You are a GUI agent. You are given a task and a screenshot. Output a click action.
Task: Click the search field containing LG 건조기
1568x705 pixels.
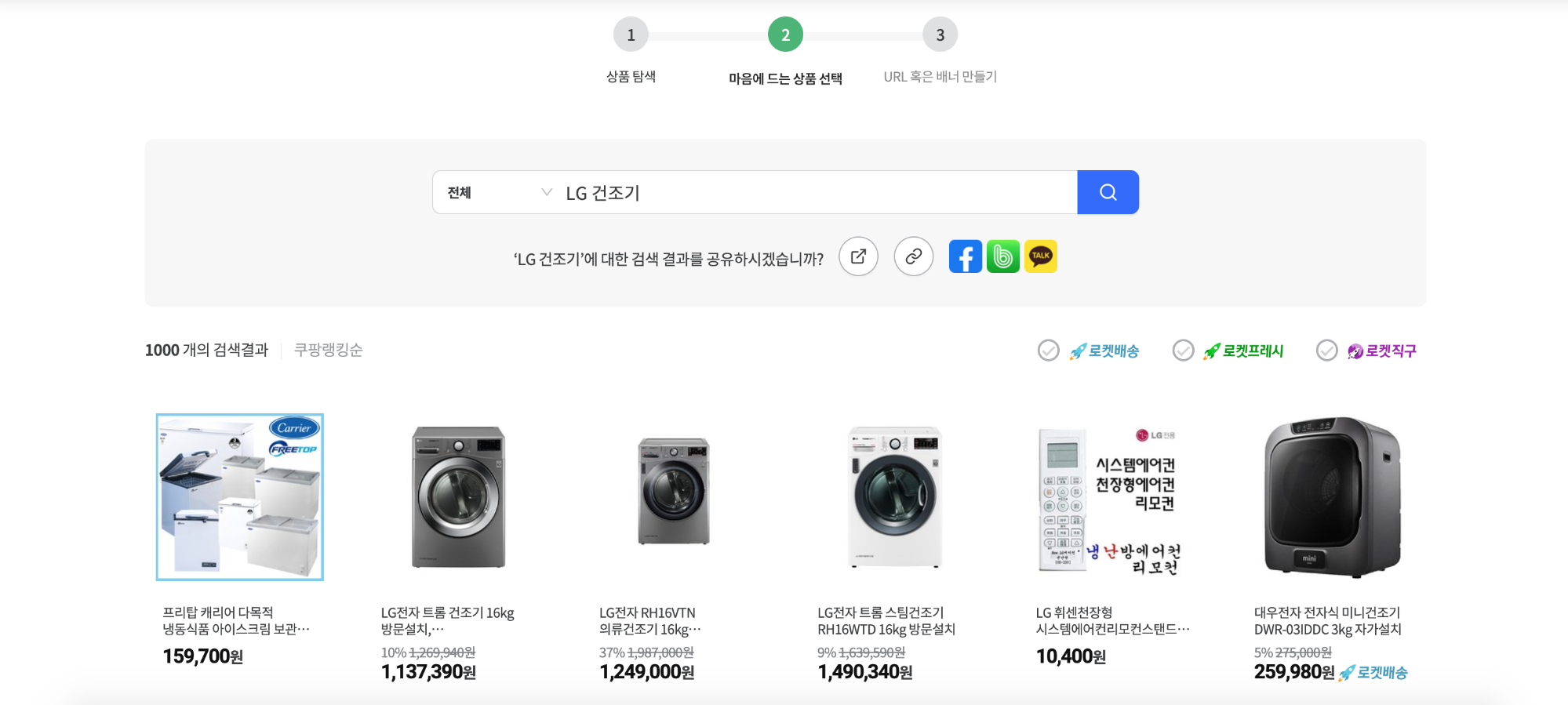(x=817, y=192)
